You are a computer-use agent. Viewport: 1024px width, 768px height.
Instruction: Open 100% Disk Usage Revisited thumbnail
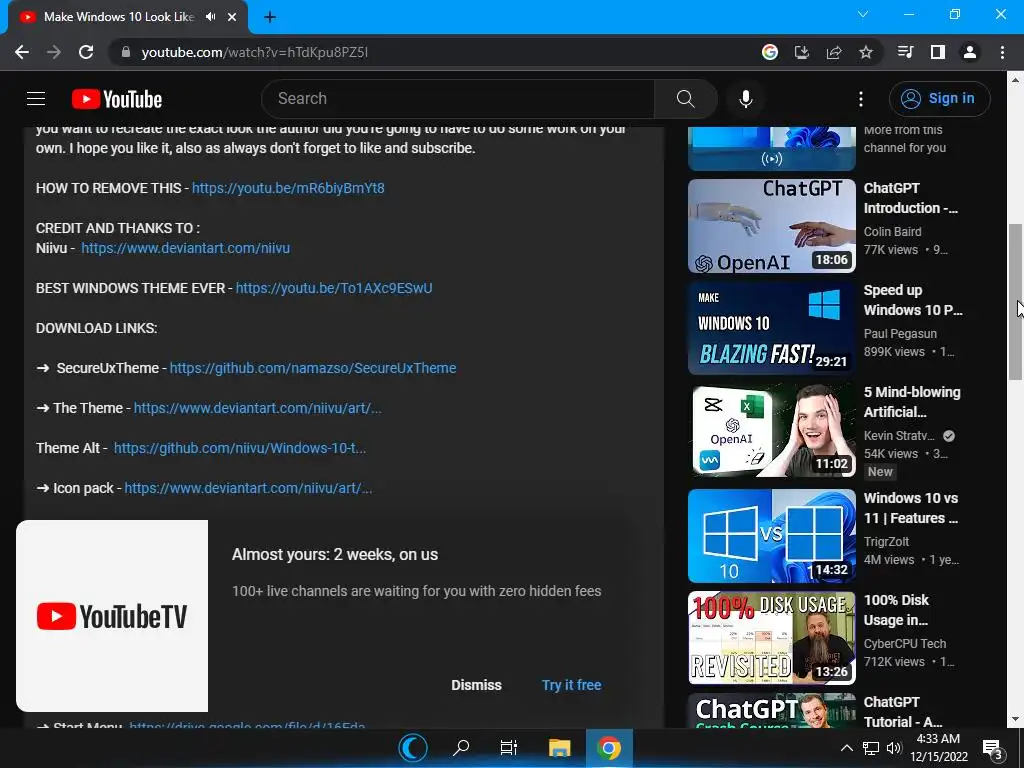click(771, 638)
